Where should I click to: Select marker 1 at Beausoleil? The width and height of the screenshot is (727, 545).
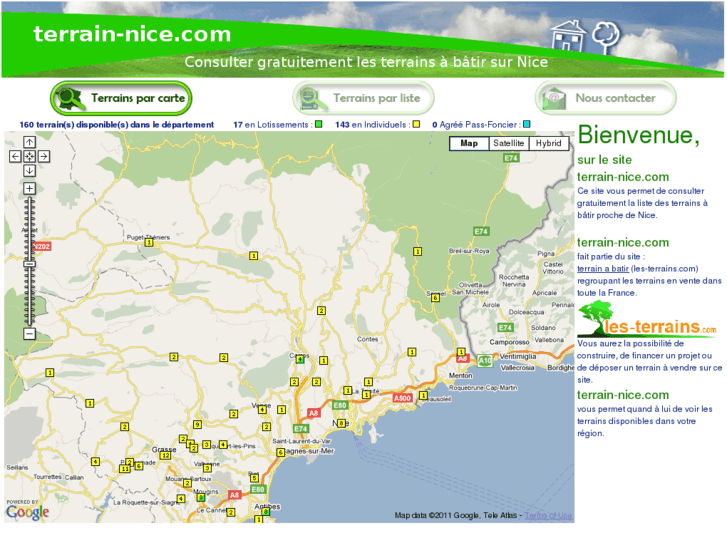pos(423,396)
